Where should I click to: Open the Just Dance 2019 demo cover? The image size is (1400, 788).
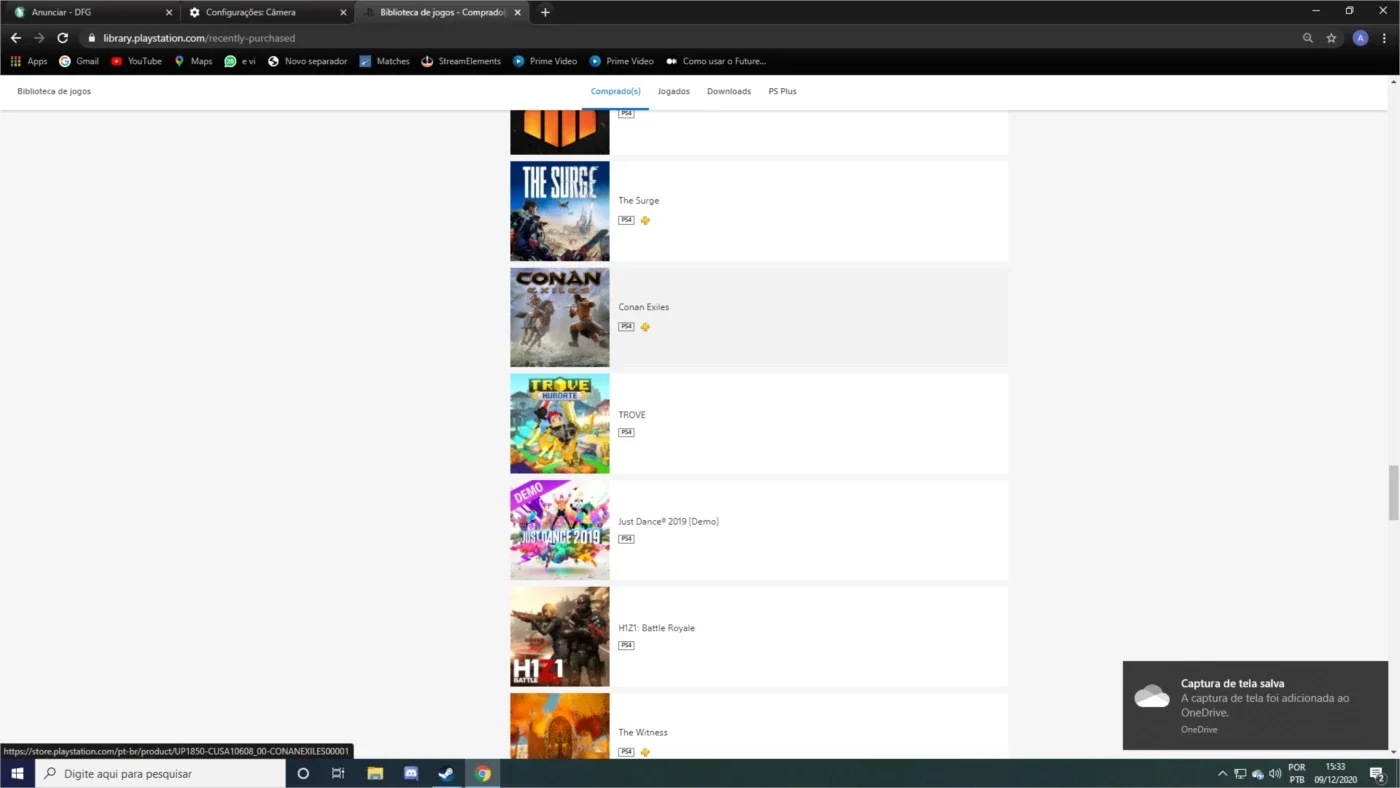(x=560, y=530)
